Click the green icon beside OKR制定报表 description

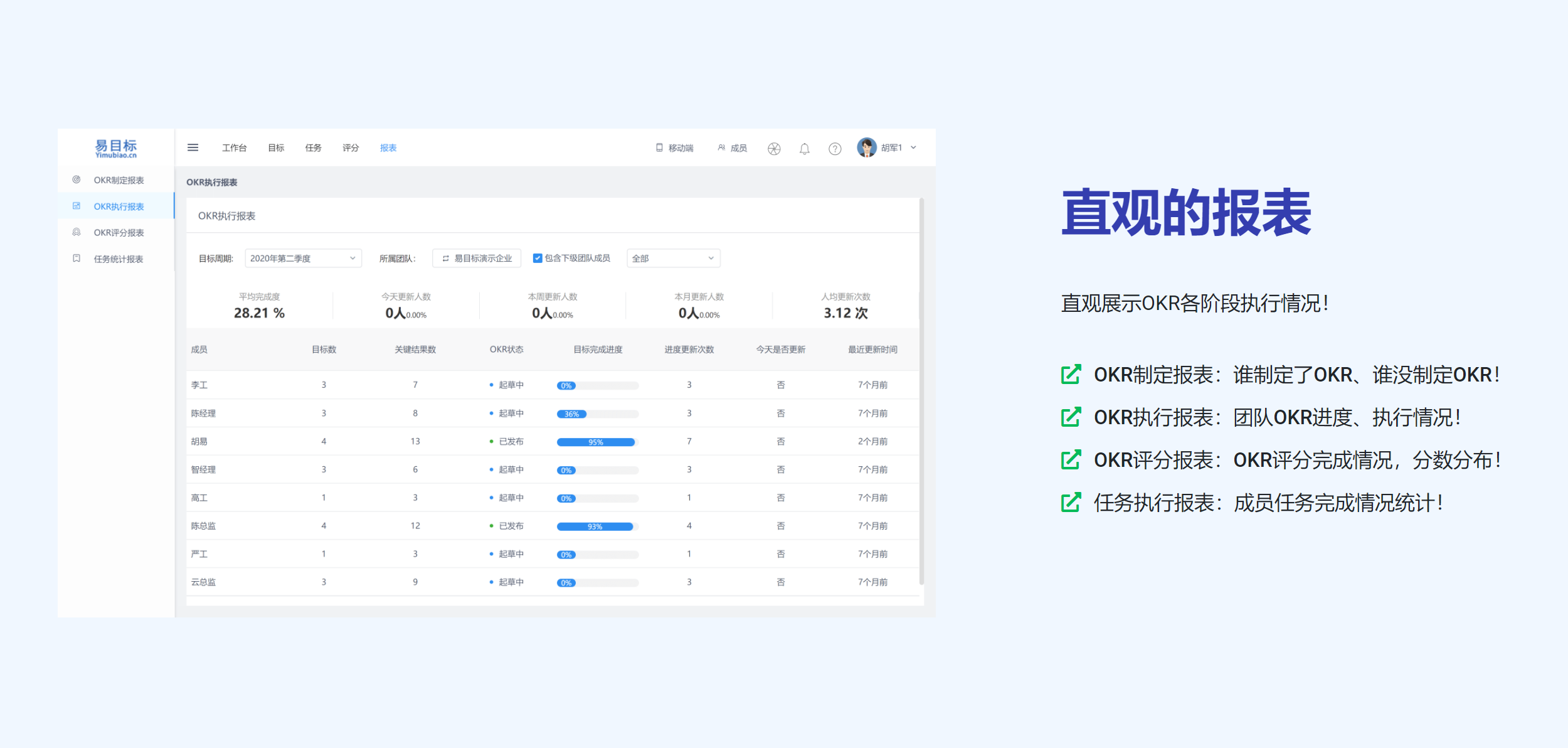pyautogui.click(x=1071, y=374)
